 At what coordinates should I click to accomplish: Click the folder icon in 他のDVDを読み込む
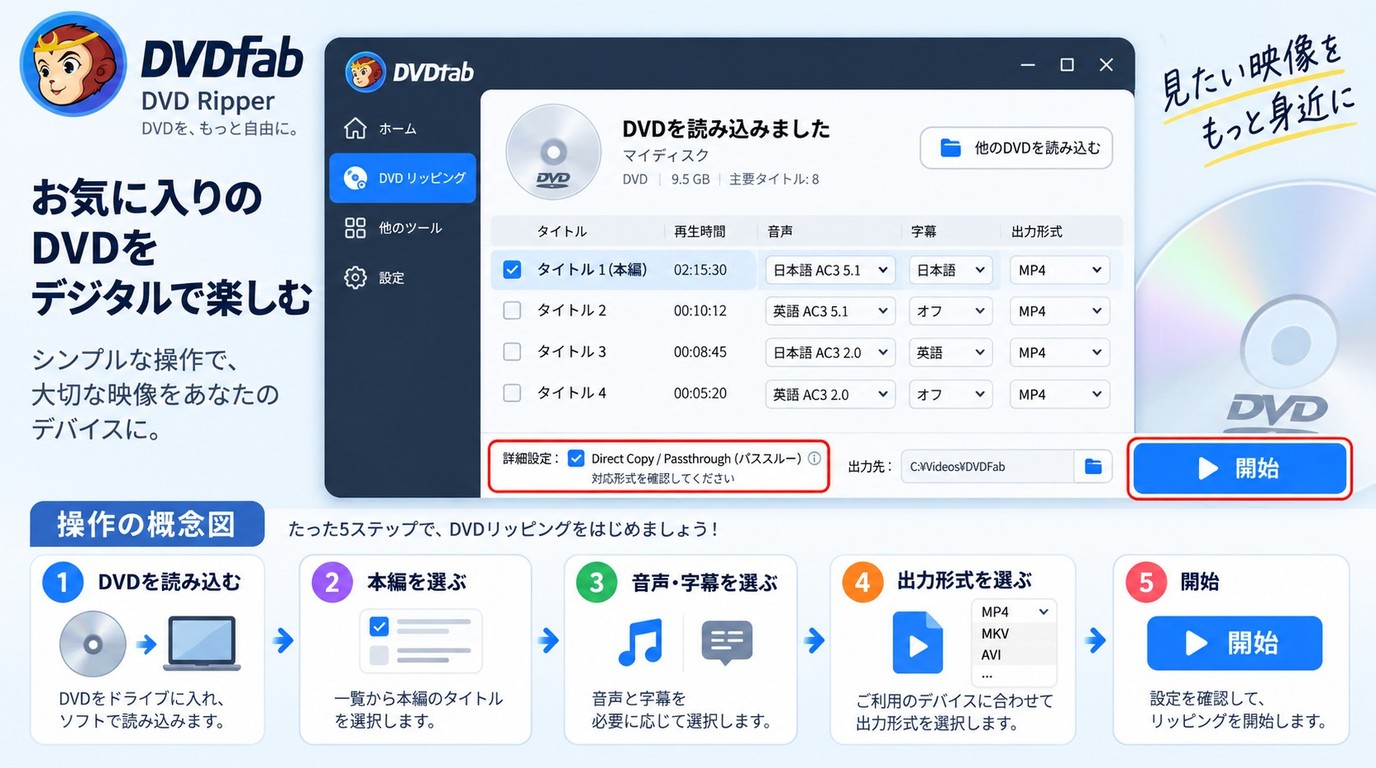(x=951, y=148)
